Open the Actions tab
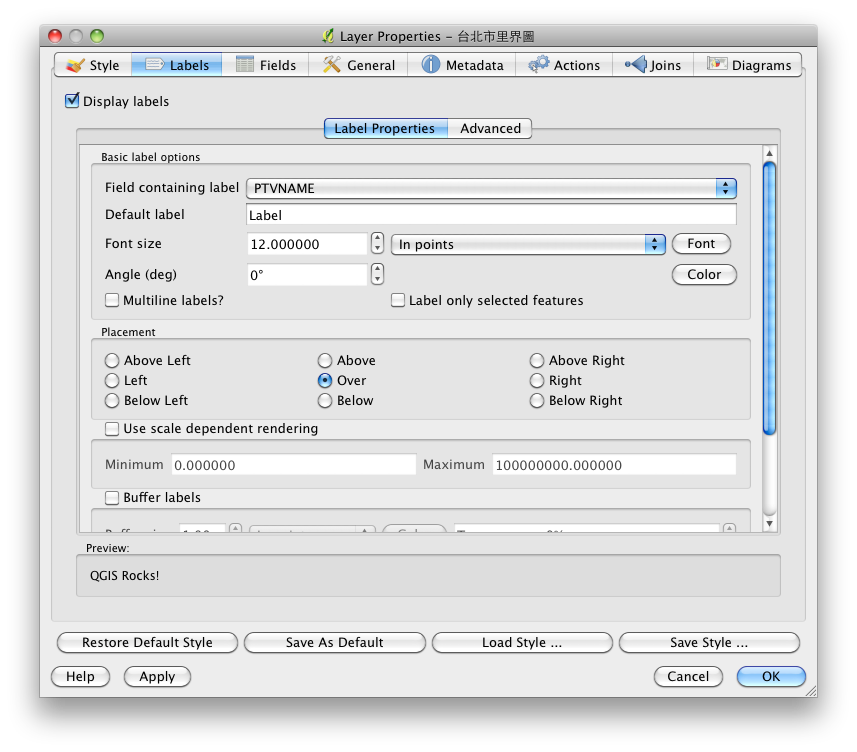This screenshot has width=857, height=752. (564, 65)
